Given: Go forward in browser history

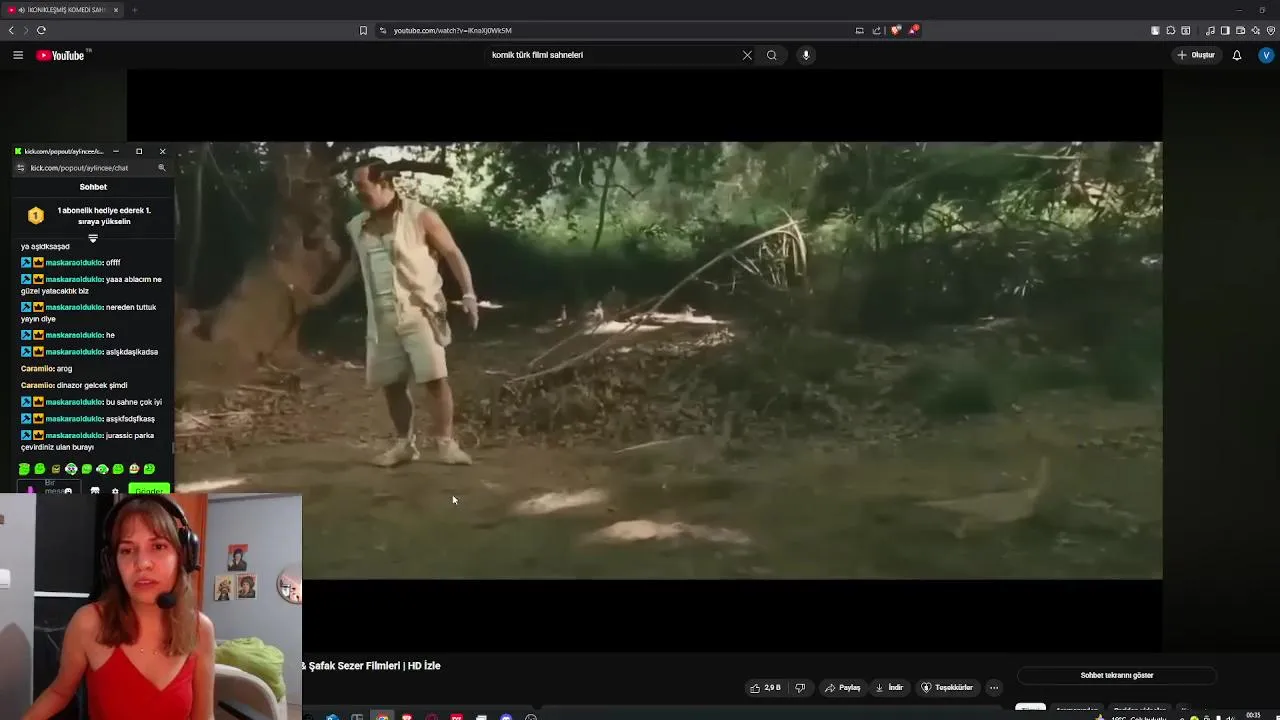Looking at the screenshot, I should [26, 30].
